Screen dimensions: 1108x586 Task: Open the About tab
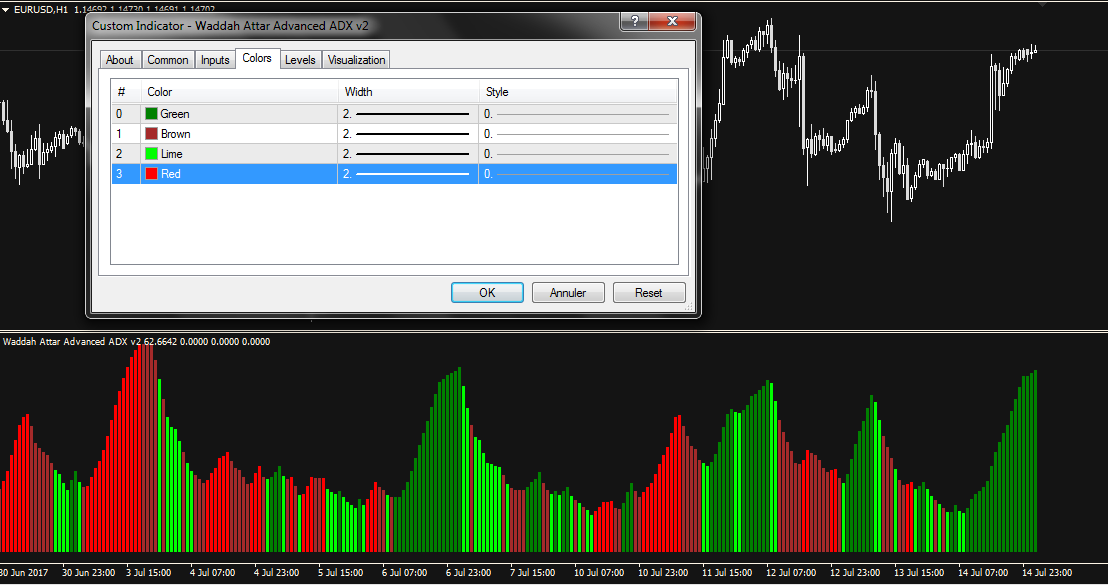coord(119,60)
